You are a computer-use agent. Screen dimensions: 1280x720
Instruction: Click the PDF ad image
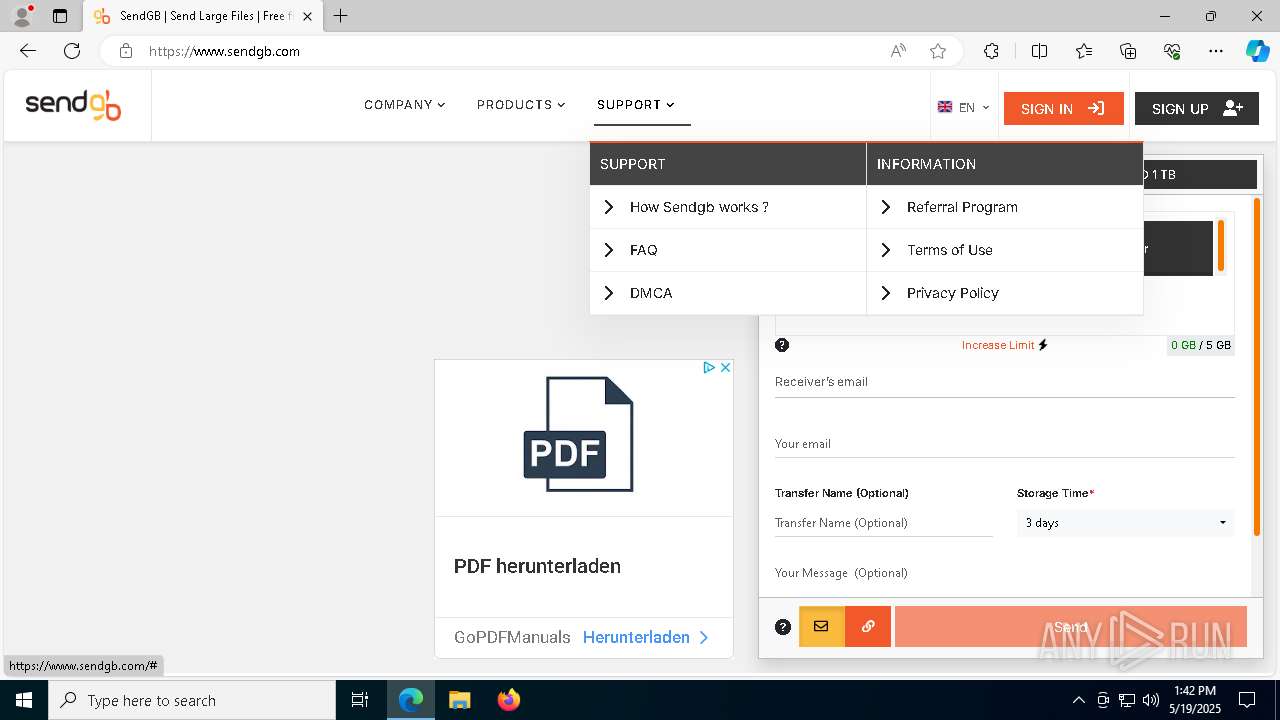coord(579,434)
